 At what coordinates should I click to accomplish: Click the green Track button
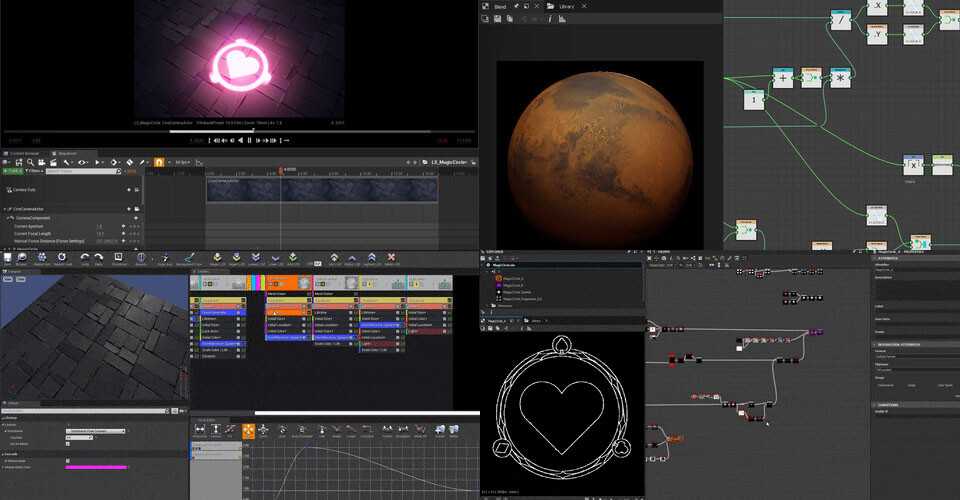[13, 171]
